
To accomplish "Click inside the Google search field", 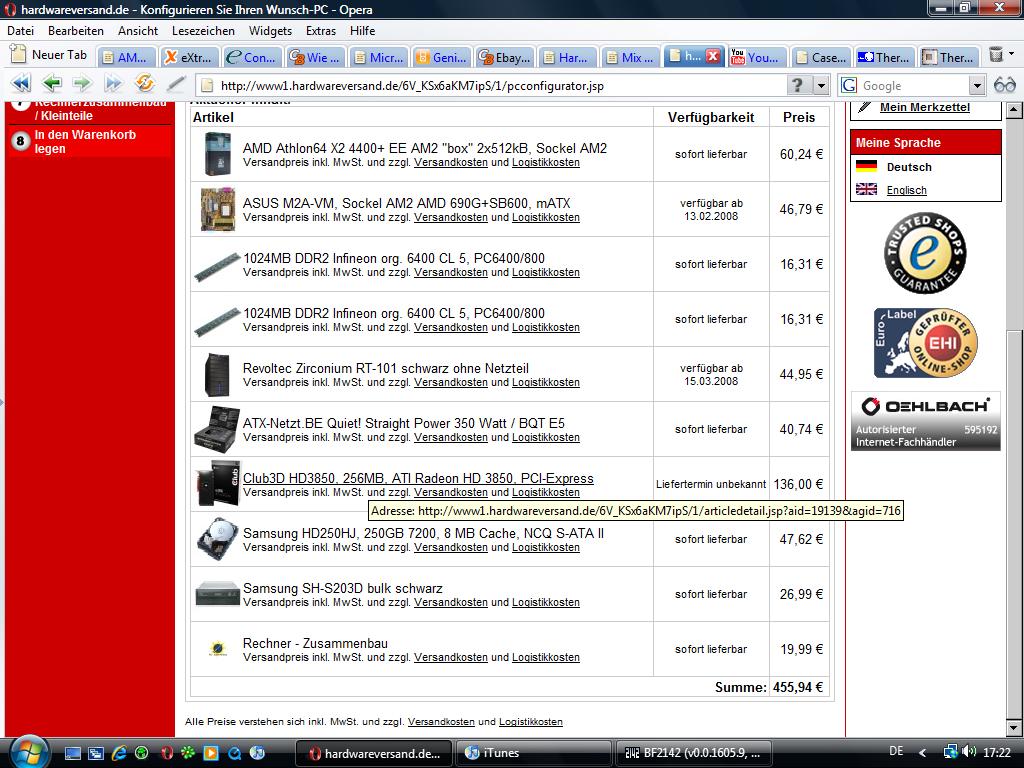I will (914, 86).
